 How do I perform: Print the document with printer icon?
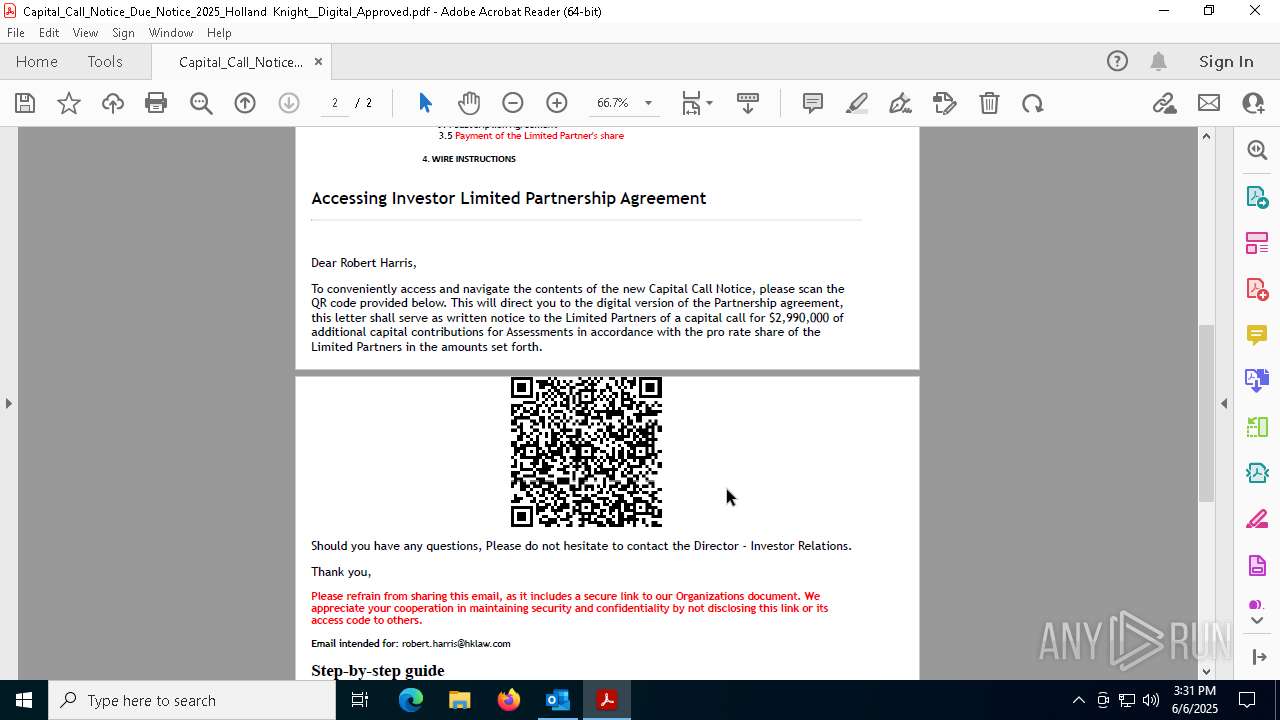pos(156,103)
